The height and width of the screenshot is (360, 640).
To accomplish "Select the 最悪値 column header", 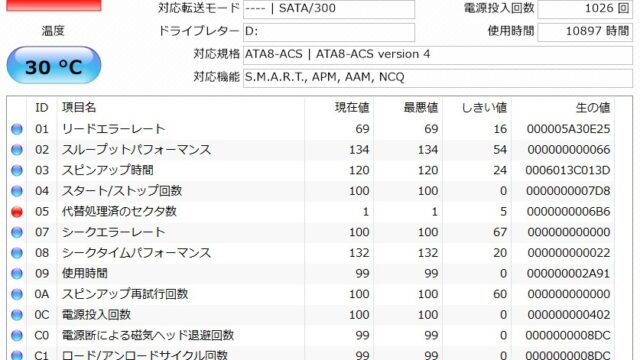I will [421, 107].
